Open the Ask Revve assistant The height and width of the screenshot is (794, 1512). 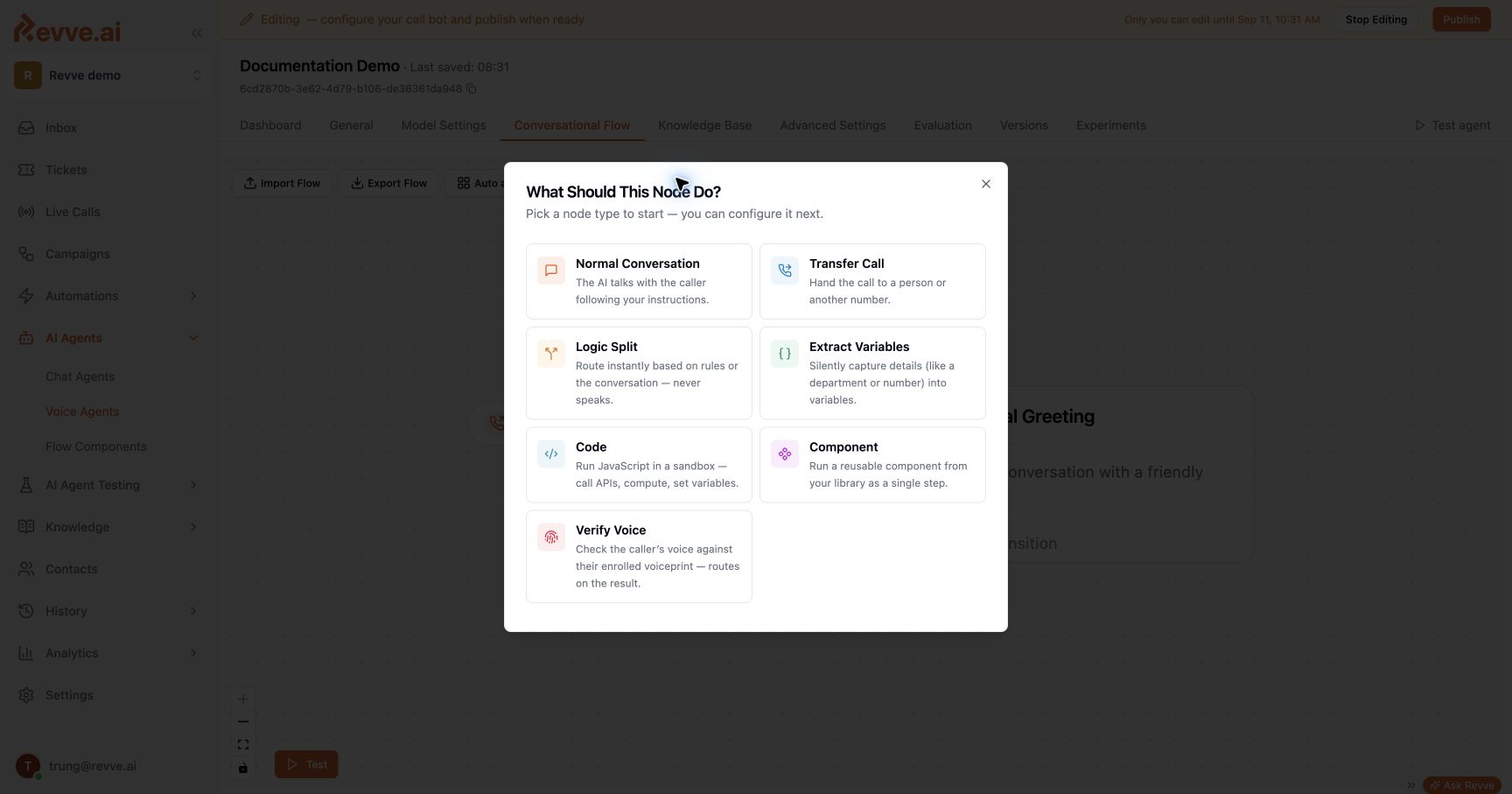coord(1462,785)
